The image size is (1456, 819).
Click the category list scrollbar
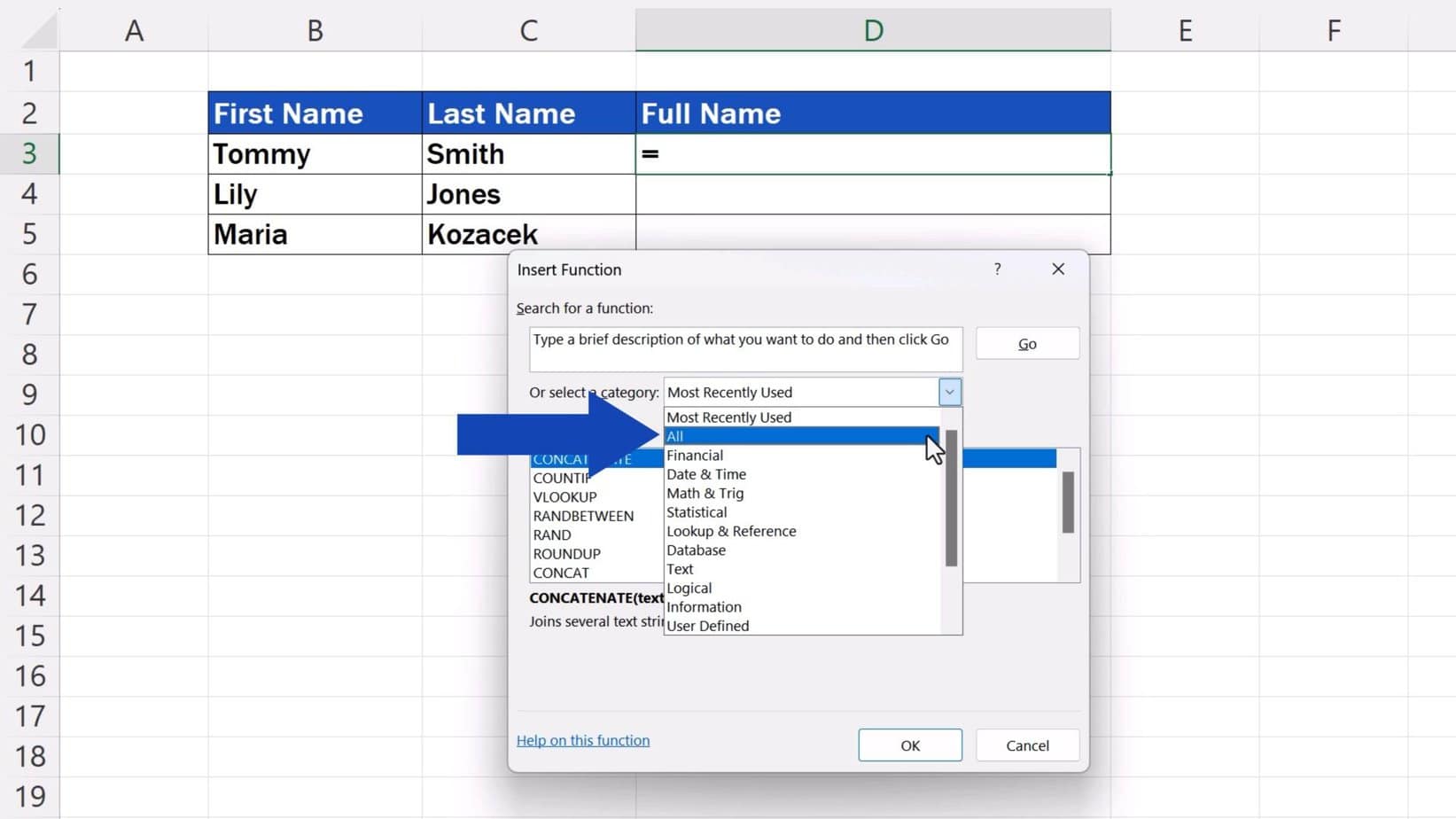(x=951, y=498)
